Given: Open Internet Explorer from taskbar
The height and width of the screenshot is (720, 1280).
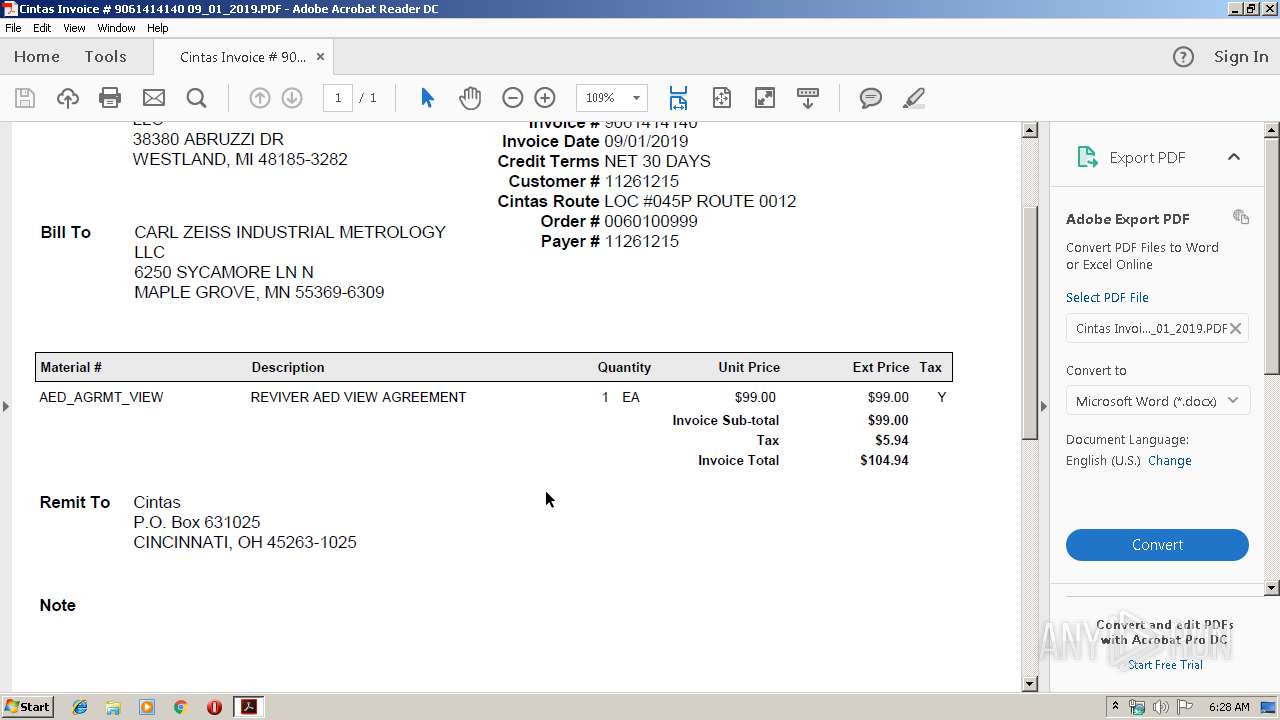Looking at the screenshot, I should (80, 707).
